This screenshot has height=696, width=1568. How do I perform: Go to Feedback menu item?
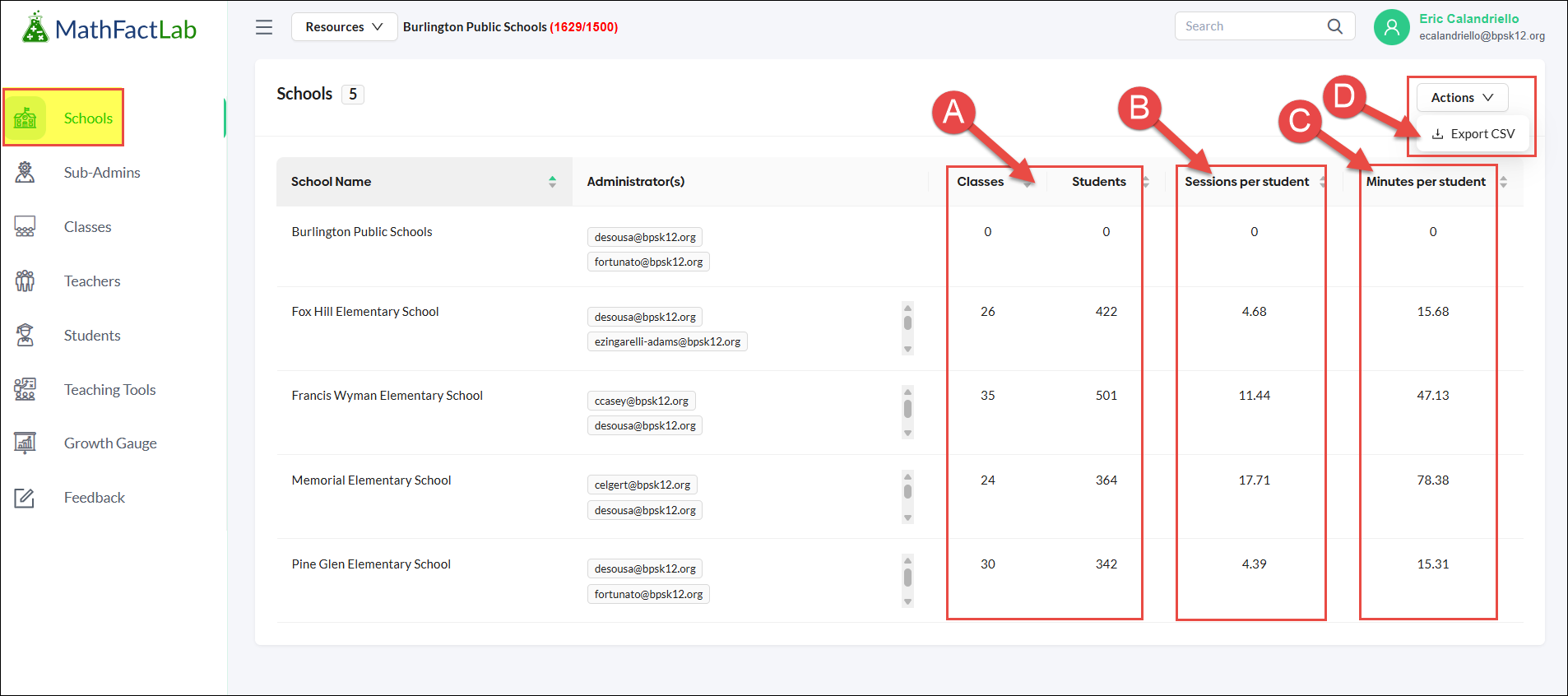click(95, 498)
